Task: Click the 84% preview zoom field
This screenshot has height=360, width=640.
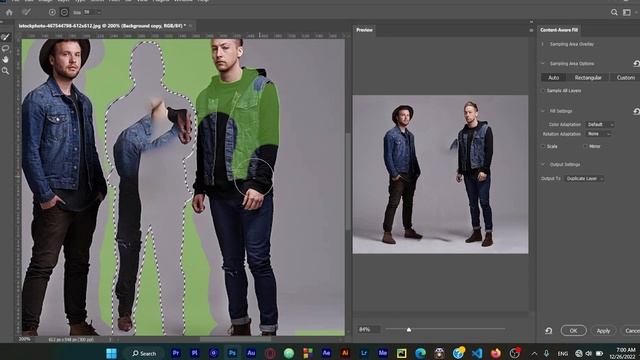Action: tap(369, 329)
